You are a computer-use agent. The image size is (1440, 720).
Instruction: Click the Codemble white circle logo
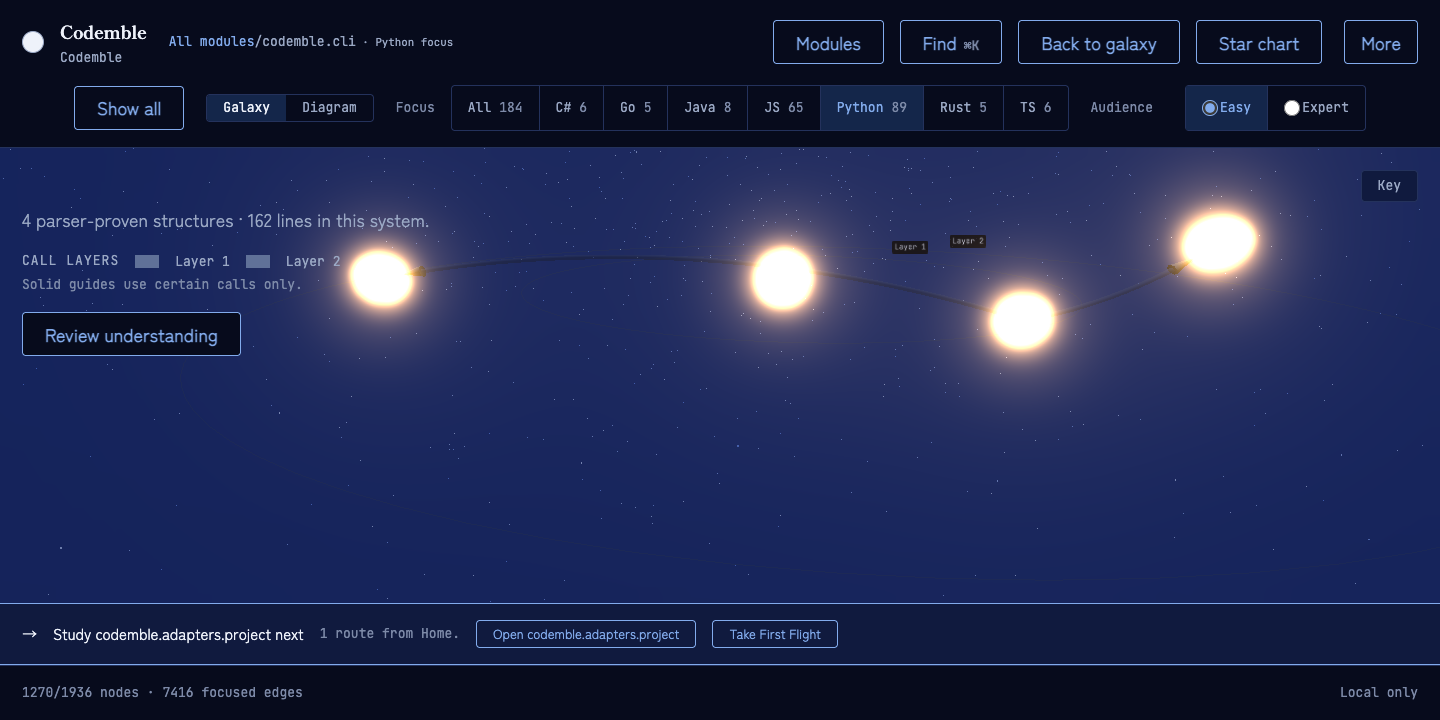pyautogui.click(x=33, y=42)
